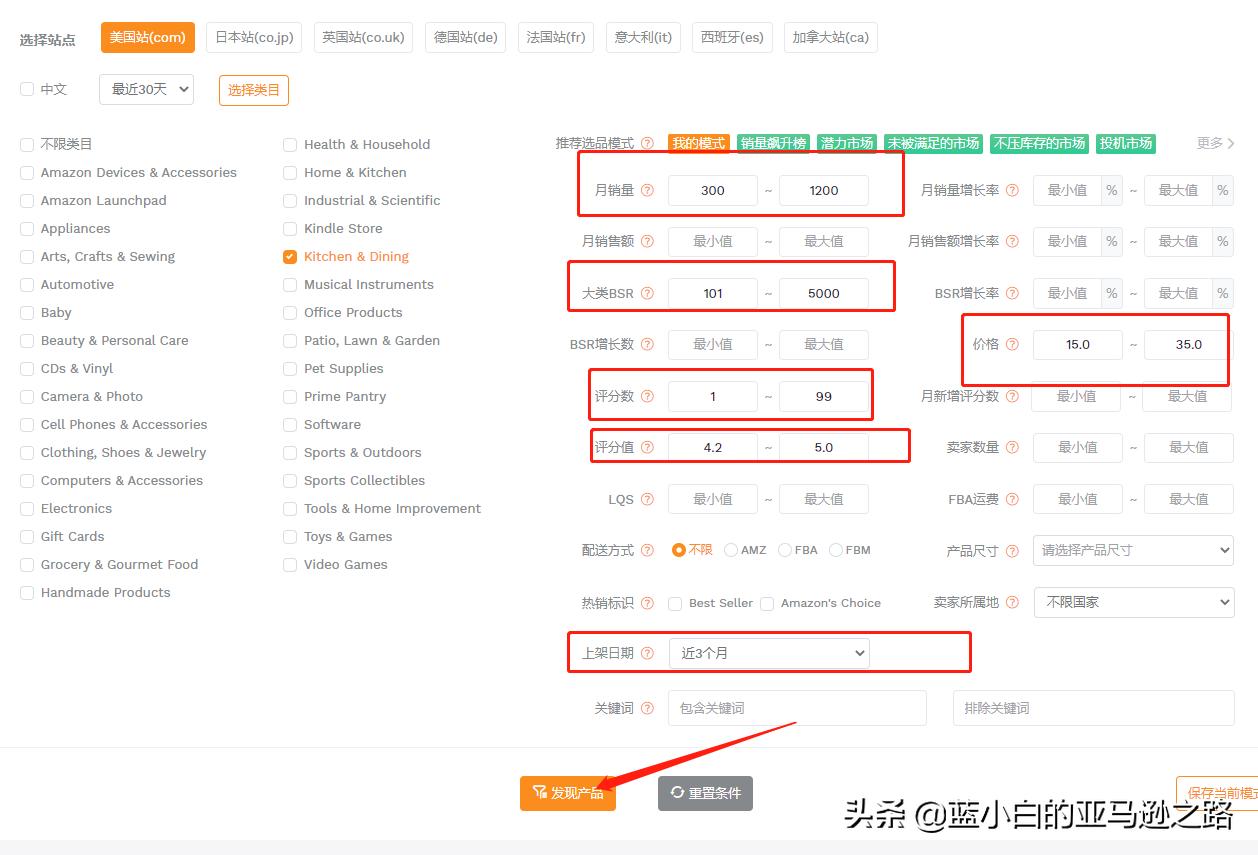Viewport: 1258px width, 855px height.
Task: Click the help icon beside 评分值
Action: tap(648, 447)
